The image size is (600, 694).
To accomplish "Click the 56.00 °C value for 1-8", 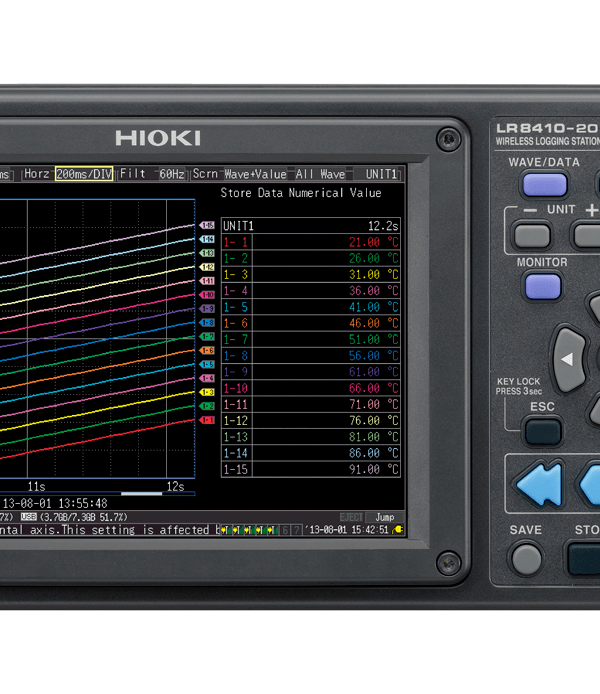I will [374, 356].
